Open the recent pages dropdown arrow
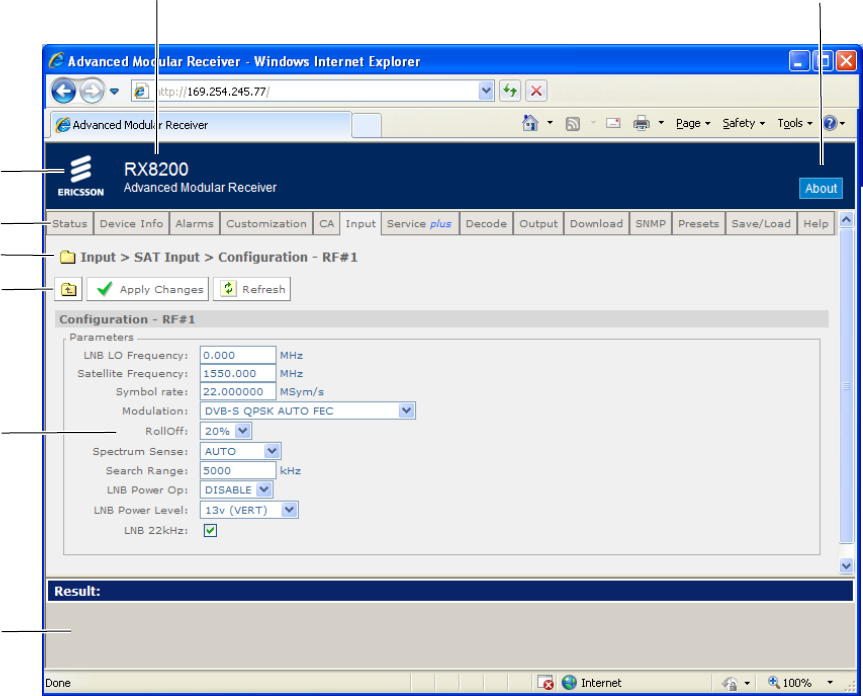The width and height of the screenshot is (863, 696). pyautogui.click(x=114, y=91)
